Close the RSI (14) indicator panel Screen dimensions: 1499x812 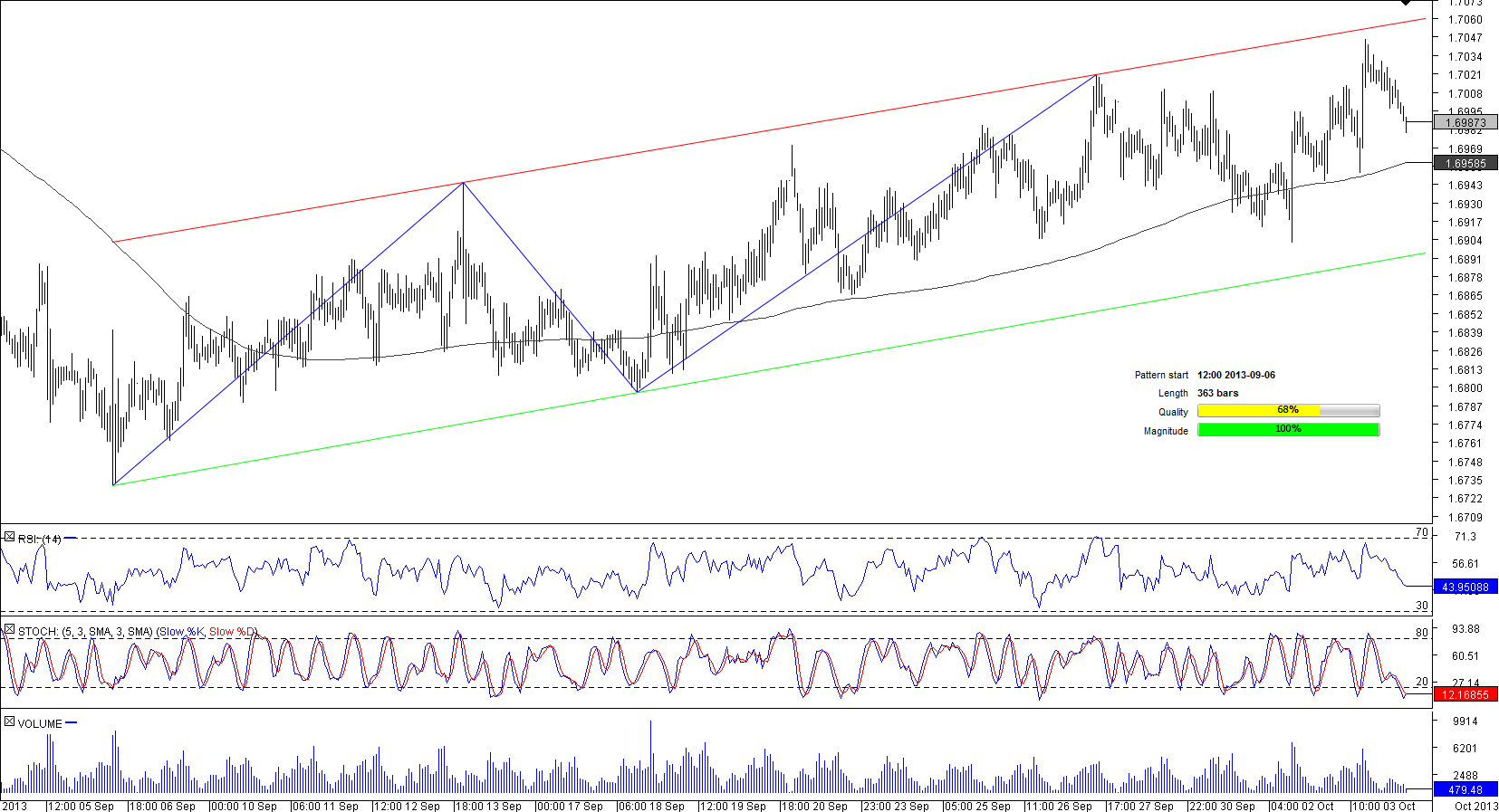(9, 538)
